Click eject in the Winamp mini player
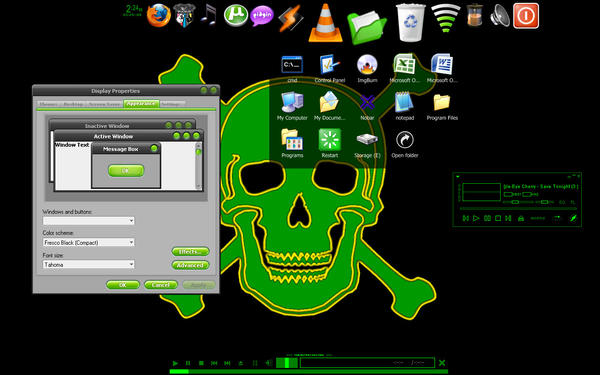This screenshot has width=600, height=375. 521,218
